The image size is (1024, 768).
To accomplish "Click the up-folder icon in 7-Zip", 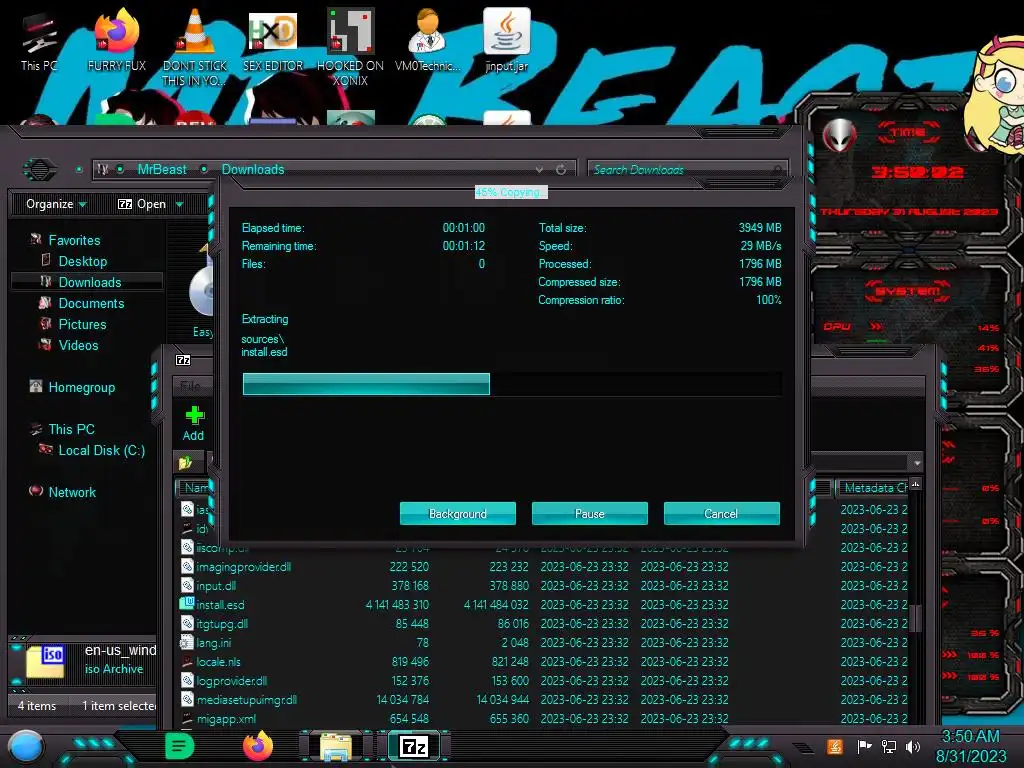I will [185, 463].
